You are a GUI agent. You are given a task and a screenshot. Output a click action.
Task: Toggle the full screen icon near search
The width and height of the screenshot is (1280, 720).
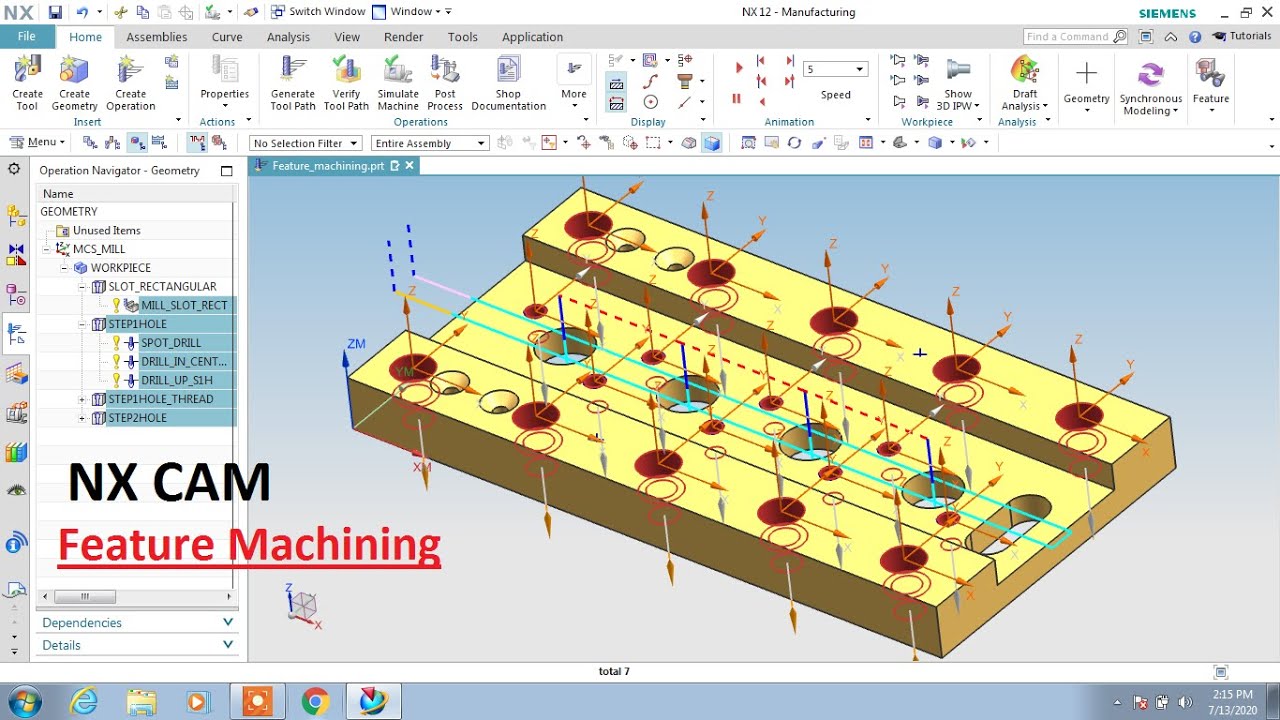pos(1145,37)
